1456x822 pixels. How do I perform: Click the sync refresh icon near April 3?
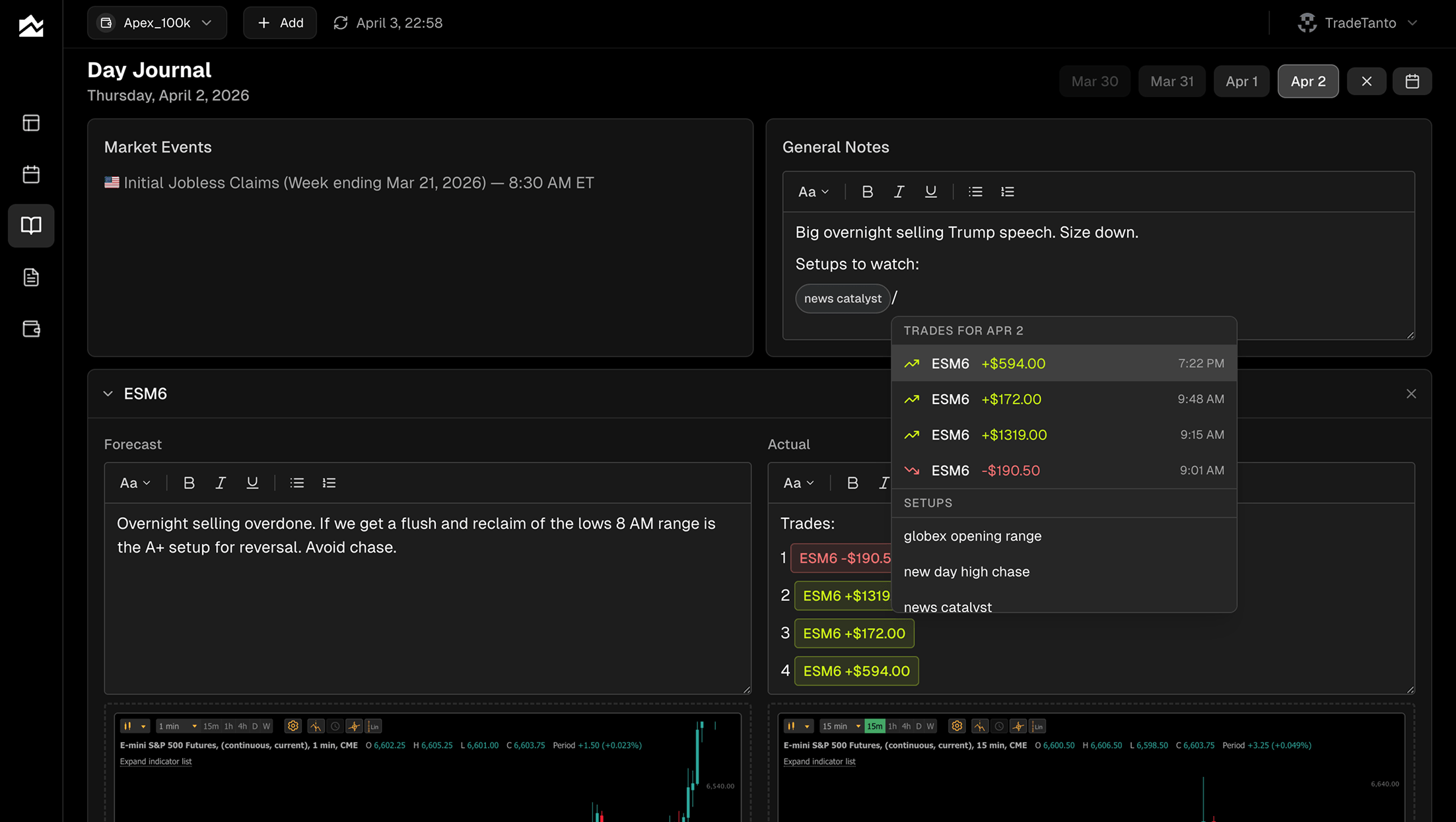pyautogui.click(x=341, y=23)
